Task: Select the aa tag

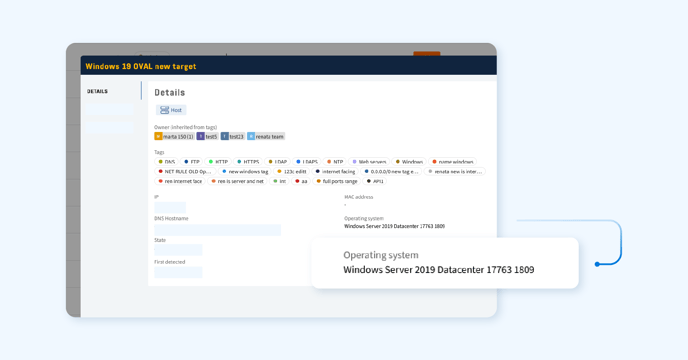Action: click(x=301, y=181)
